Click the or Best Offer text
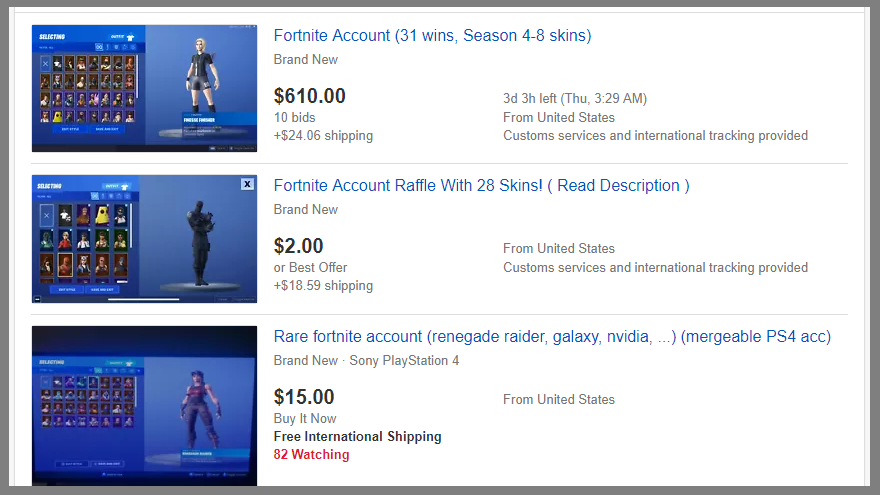The image size is (880, 495). tap(309, 267)
